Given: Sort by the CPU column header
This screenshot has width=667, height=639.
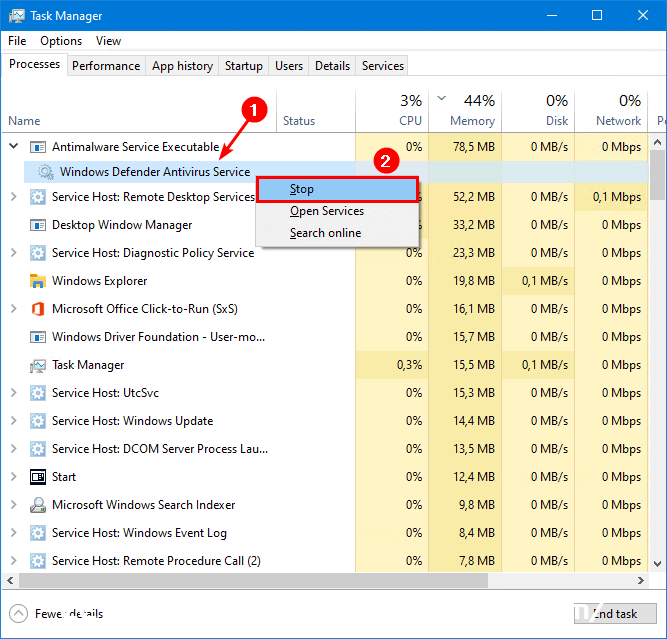Looking at the screenshot, I should point(392,111).
